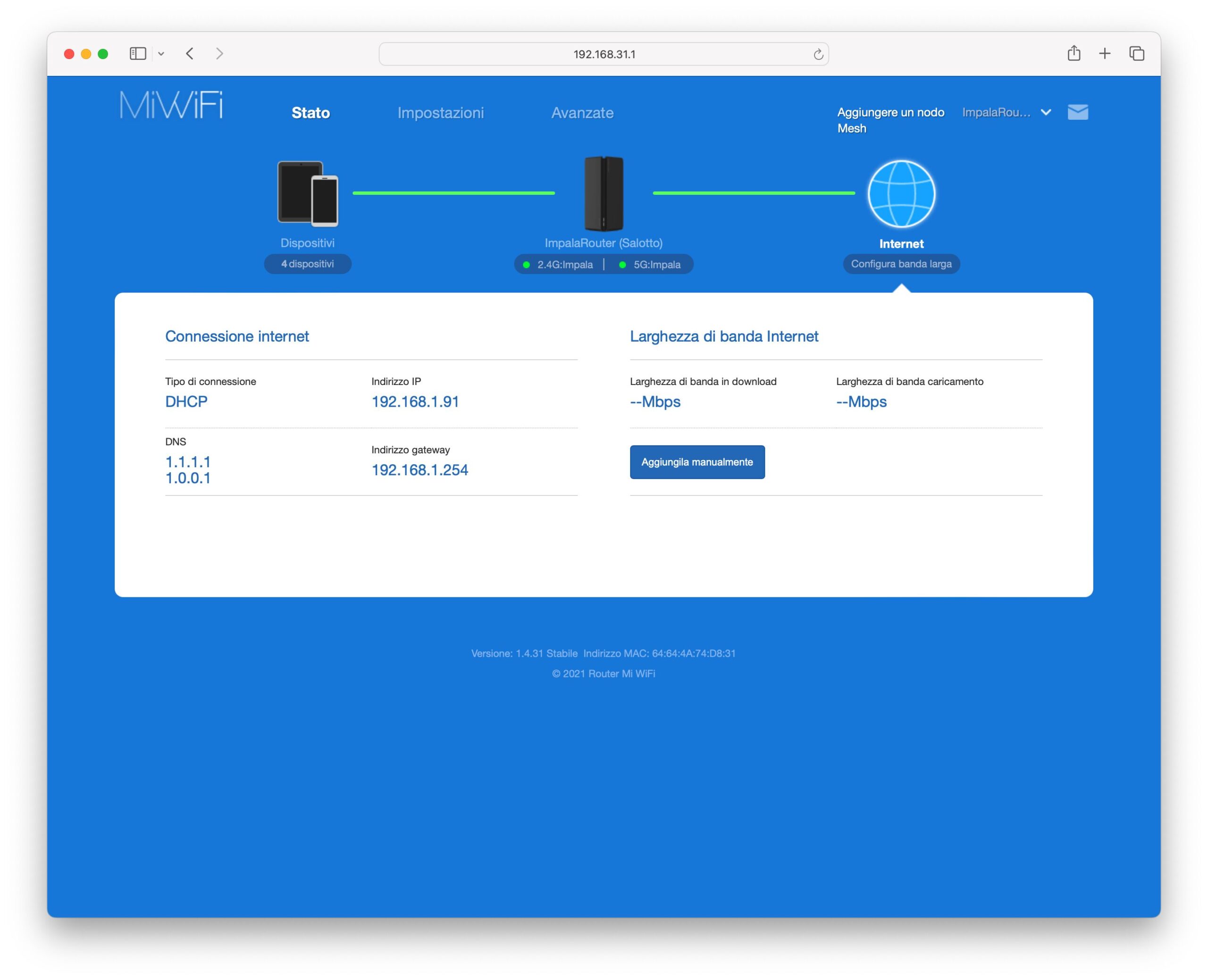Viewport: 1208px width, 980px height.
Task: Toggle the Safari sidebar icon
Action: (x=138, y=54)
